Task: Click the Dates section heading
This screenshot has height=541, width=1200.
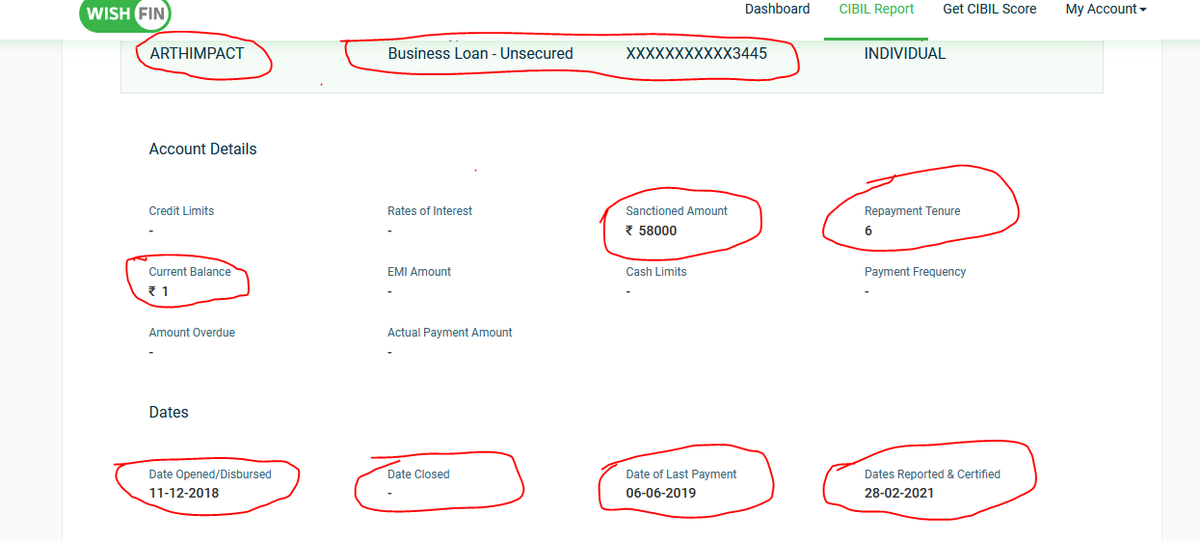Action: point(169,412)
